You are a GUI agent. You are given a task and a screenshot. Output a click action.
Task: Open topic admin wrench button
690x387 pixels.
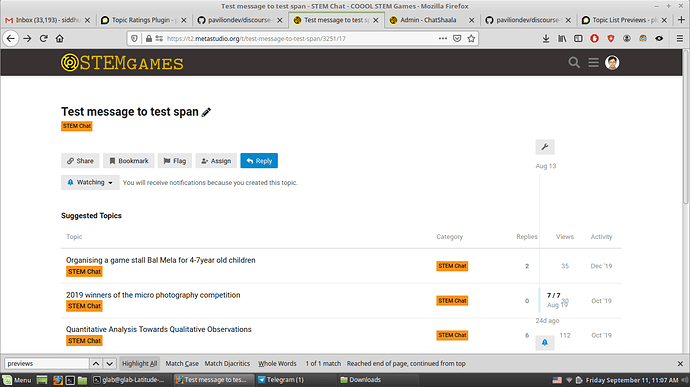[x=545, y=147]
